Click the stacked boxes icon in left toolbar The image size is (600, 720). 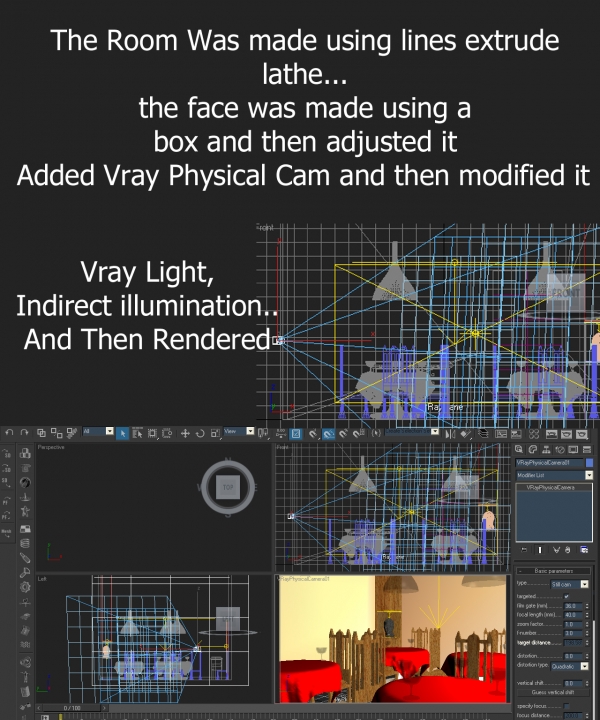(25, 453)
